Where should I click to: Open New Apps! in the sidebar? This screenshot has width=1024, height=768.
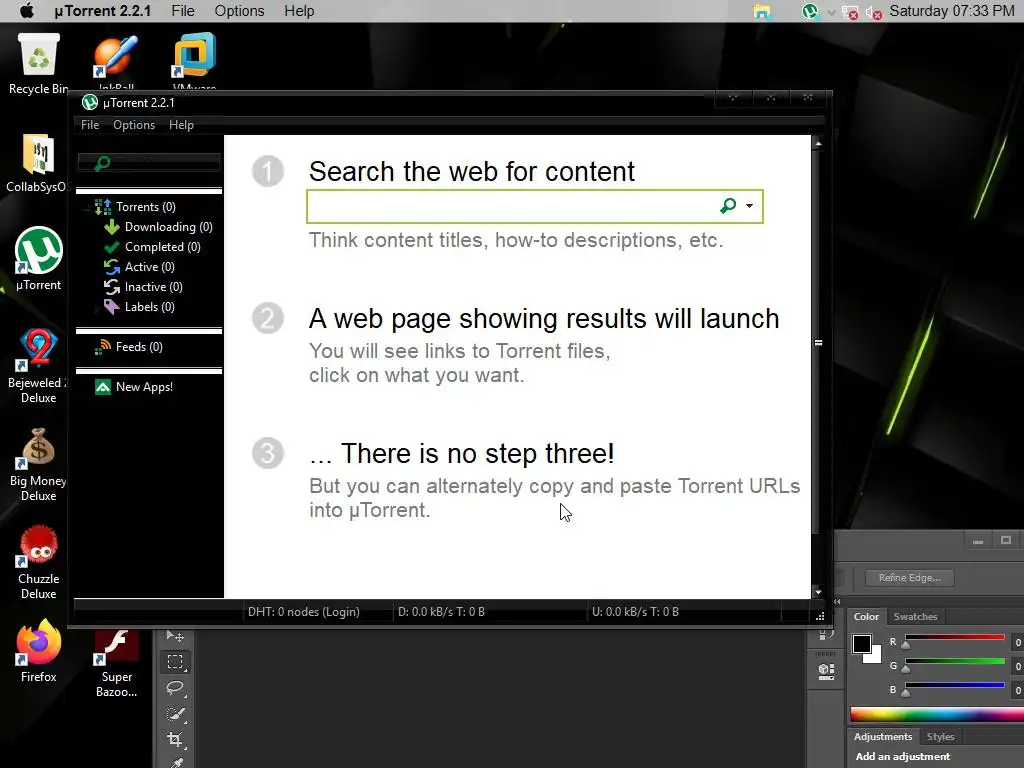134,387
